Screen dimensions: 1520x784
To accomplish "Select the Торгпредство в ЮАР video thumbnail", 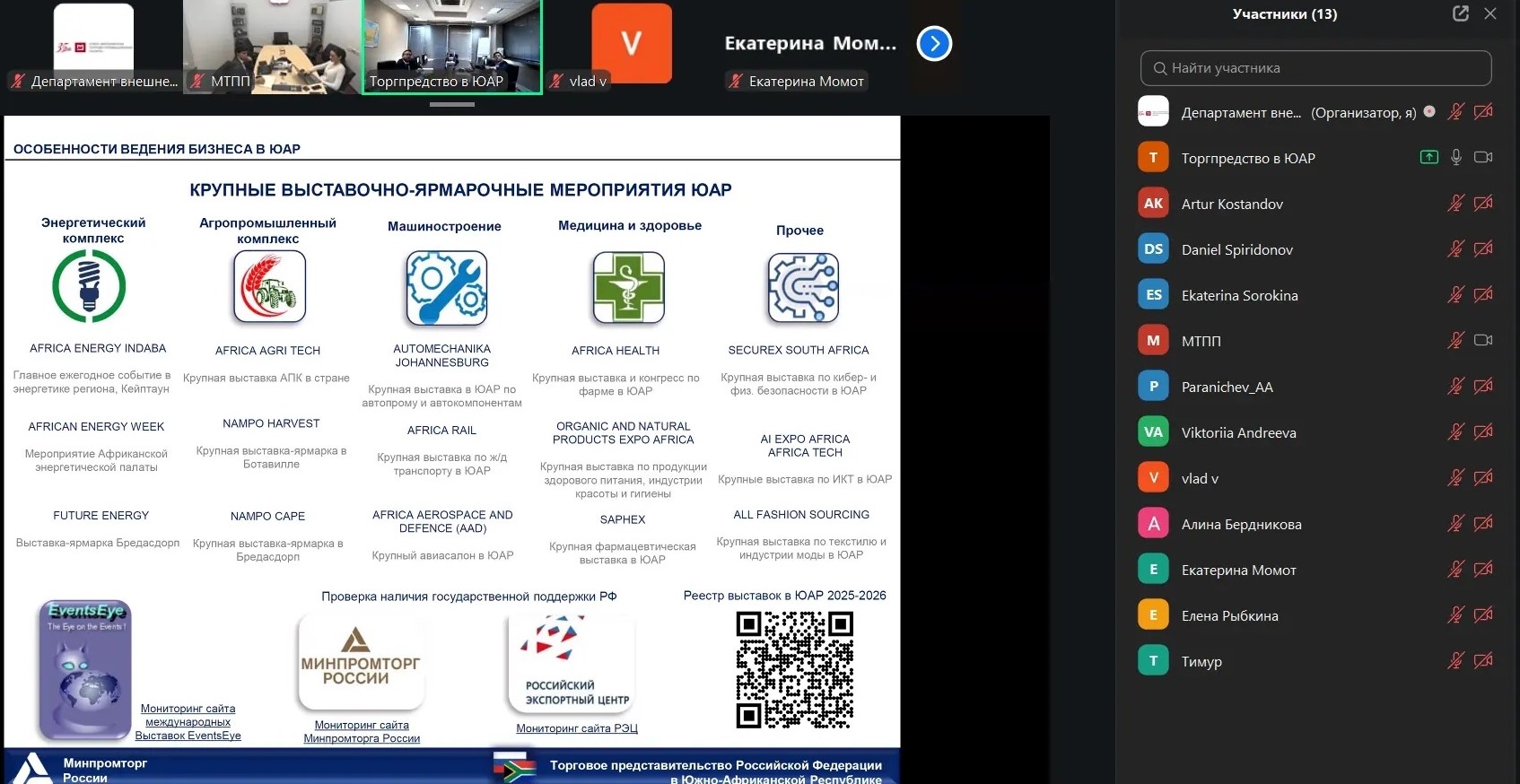I will coord(452,47).
